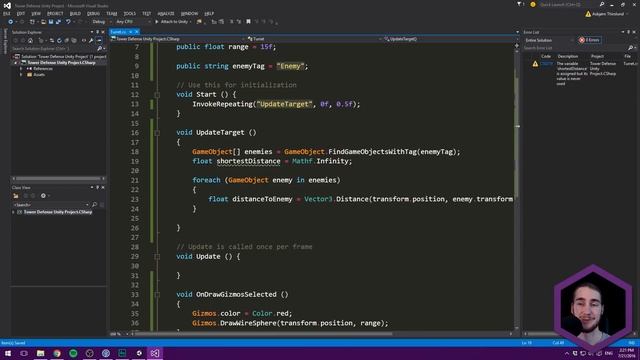Screen dimensions: 640x360
Task: Open the Class View search dropdown
Action: pyautogui.click(x=87, y=205)
